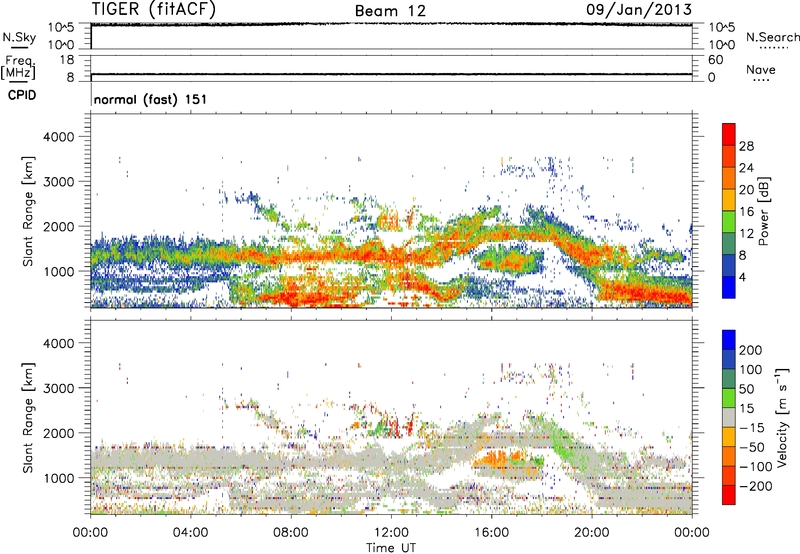800x554 pixels.
Task: Pick the red bottom segment of Velocity colorbar
Action: pyautogui.click(x=729, y=495)
